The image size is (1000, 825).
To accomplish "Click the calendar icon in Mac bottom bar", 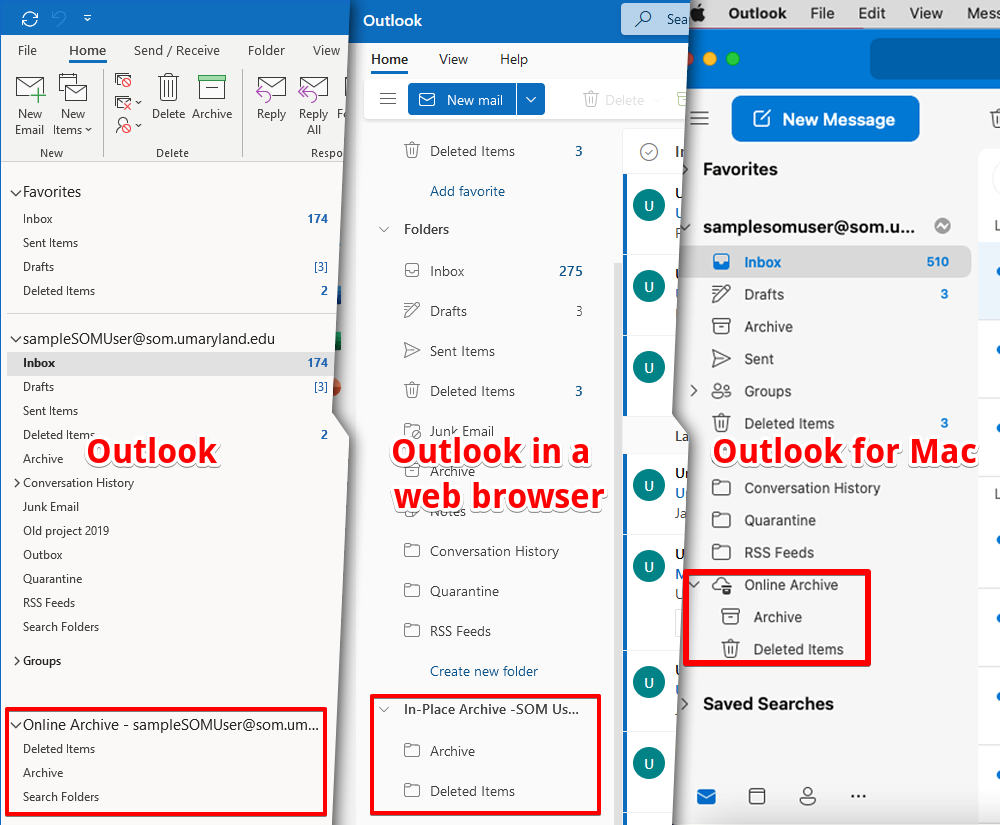I will tap(757, 796).
